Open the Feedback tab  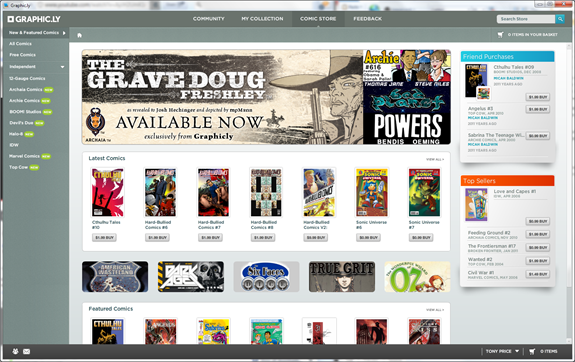point(367,19)
